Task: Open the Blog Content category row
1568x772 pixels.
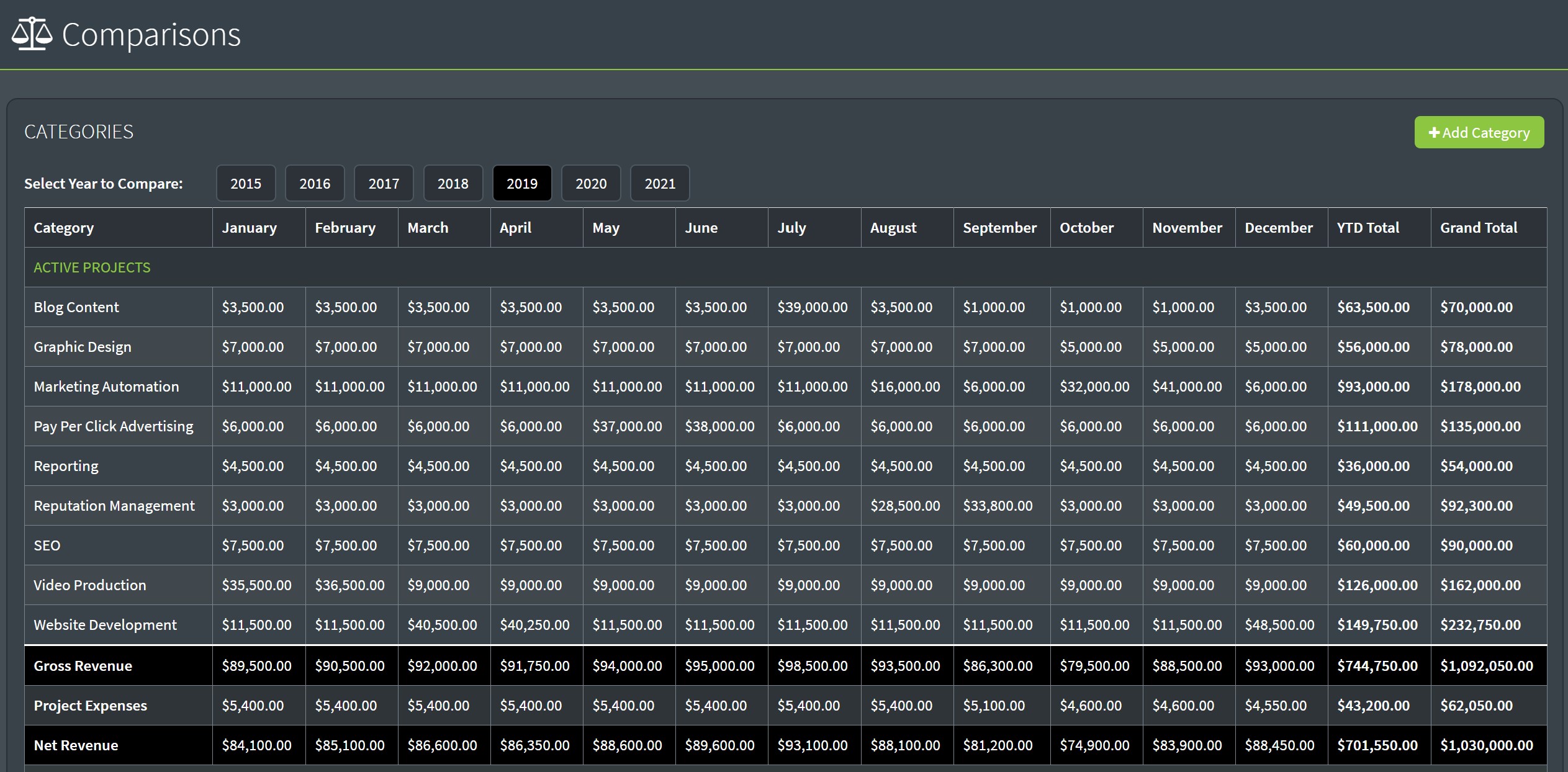Action: [76, 307]
